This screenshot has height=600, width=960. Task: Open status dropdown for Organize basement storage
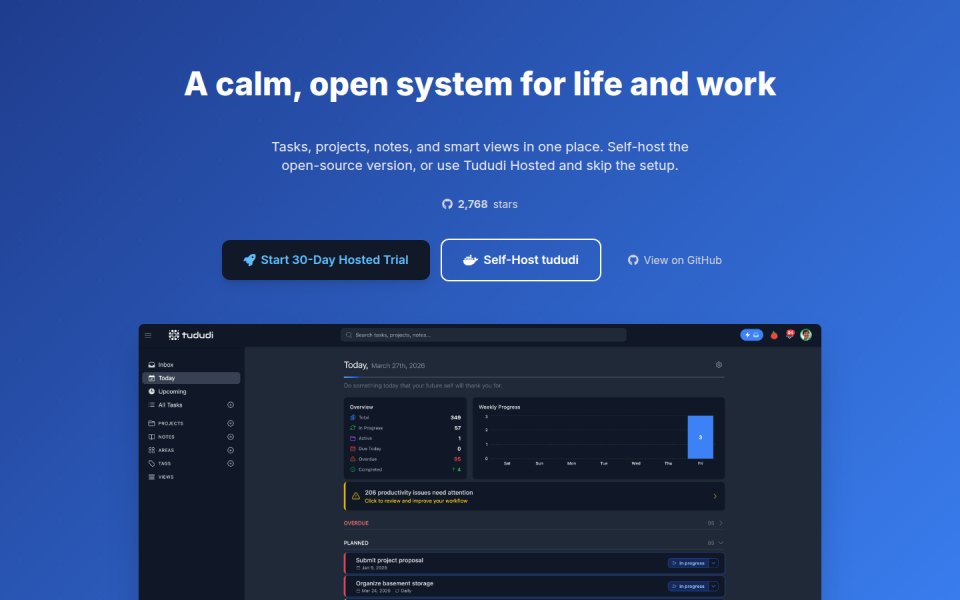coord(714,587)
